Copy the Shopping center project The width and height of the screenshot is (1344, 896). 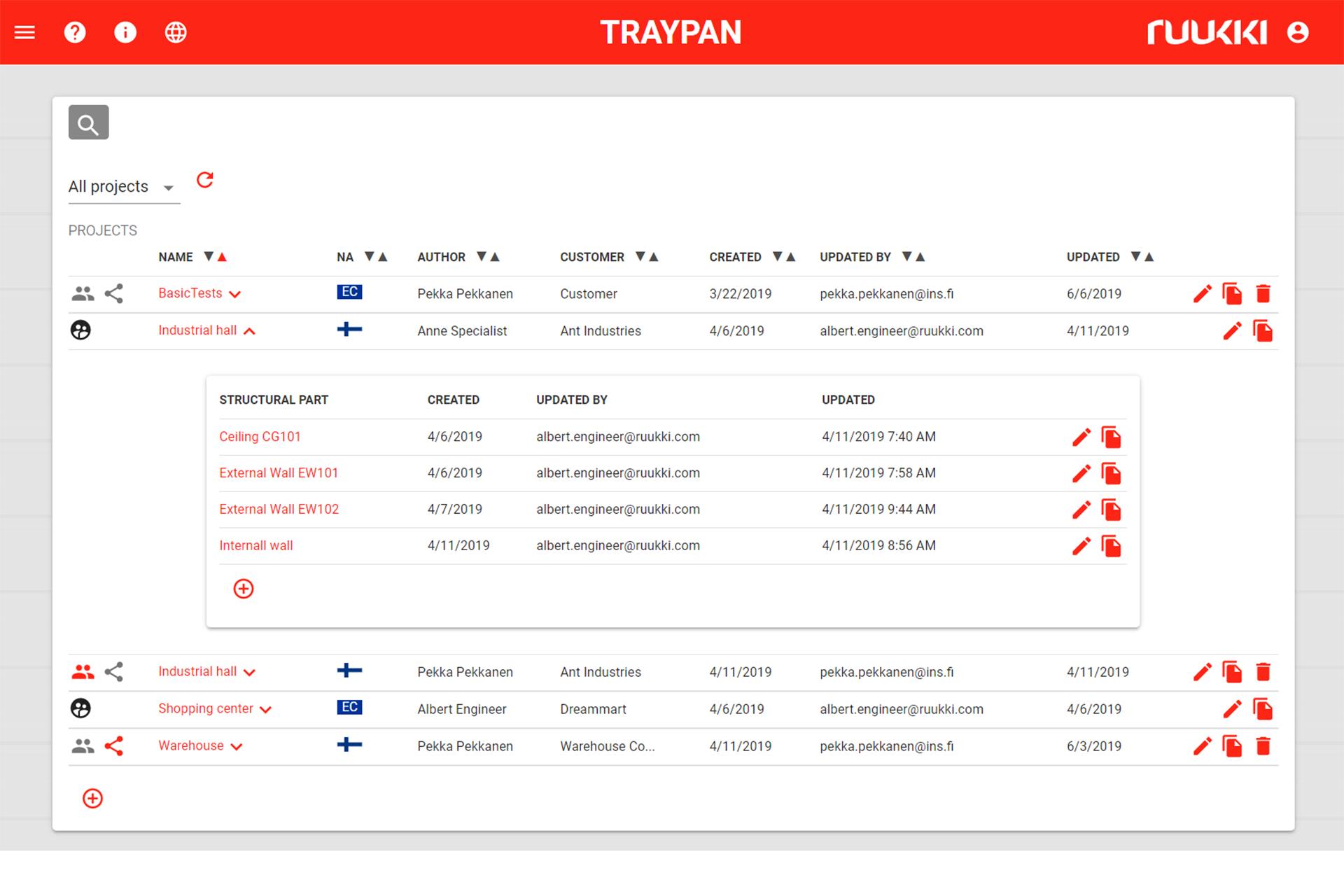pos(1262,709)
